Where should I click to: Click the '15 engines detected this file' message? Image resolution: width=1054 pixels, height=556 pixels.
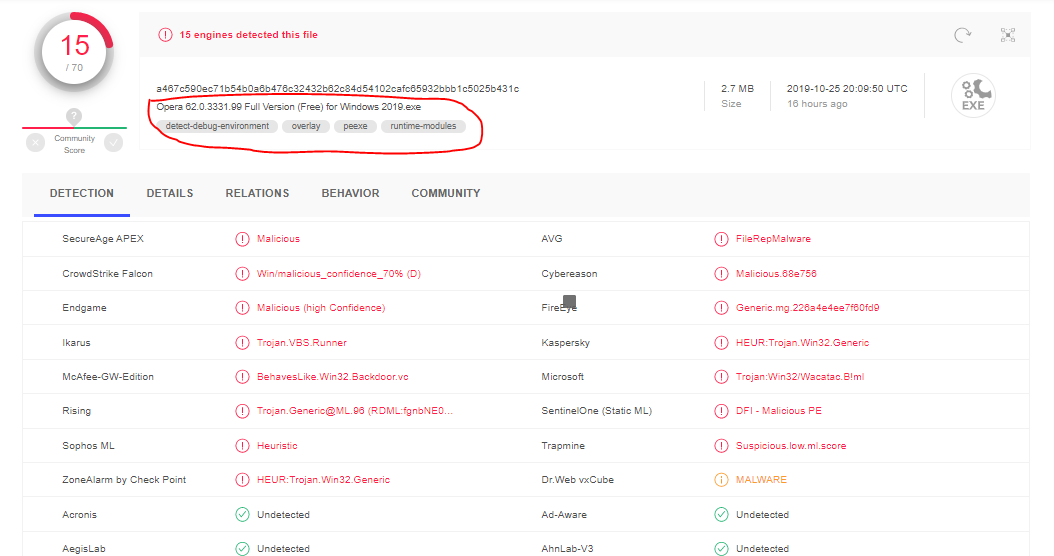point(248,34)
